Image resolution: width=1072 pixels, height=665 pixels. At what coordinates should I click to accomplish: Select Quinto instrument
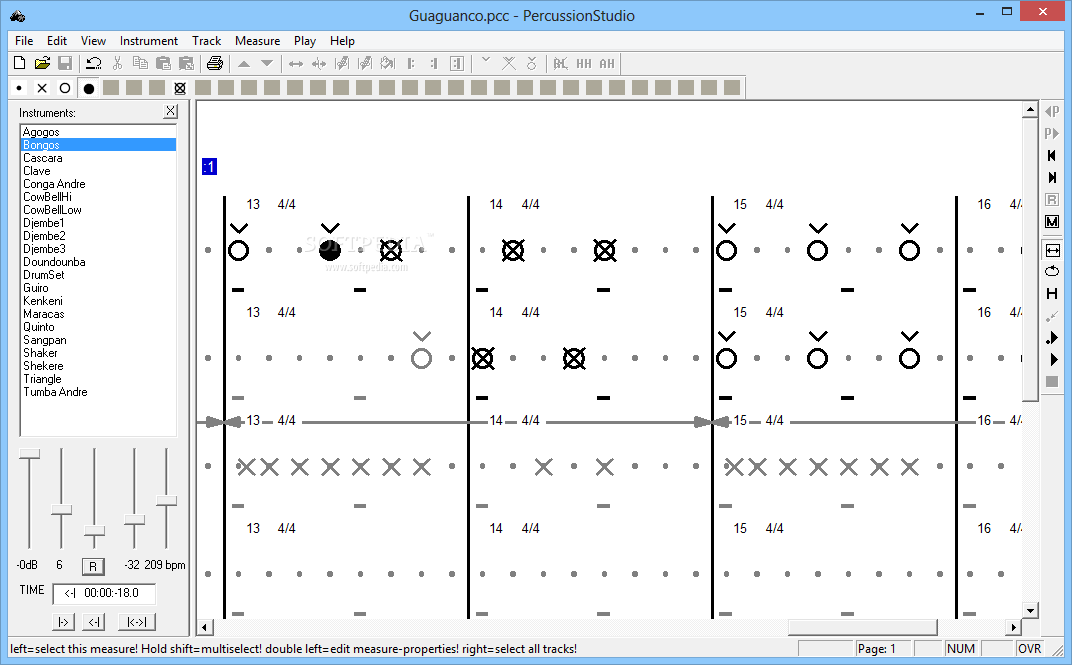98,327
